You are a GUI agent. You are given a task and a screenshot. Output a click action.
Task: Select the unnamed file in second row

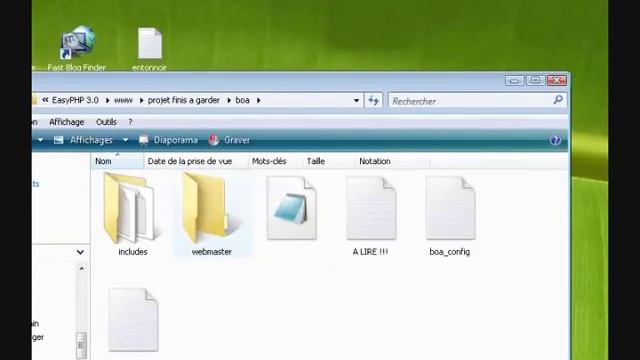[133, 320]
